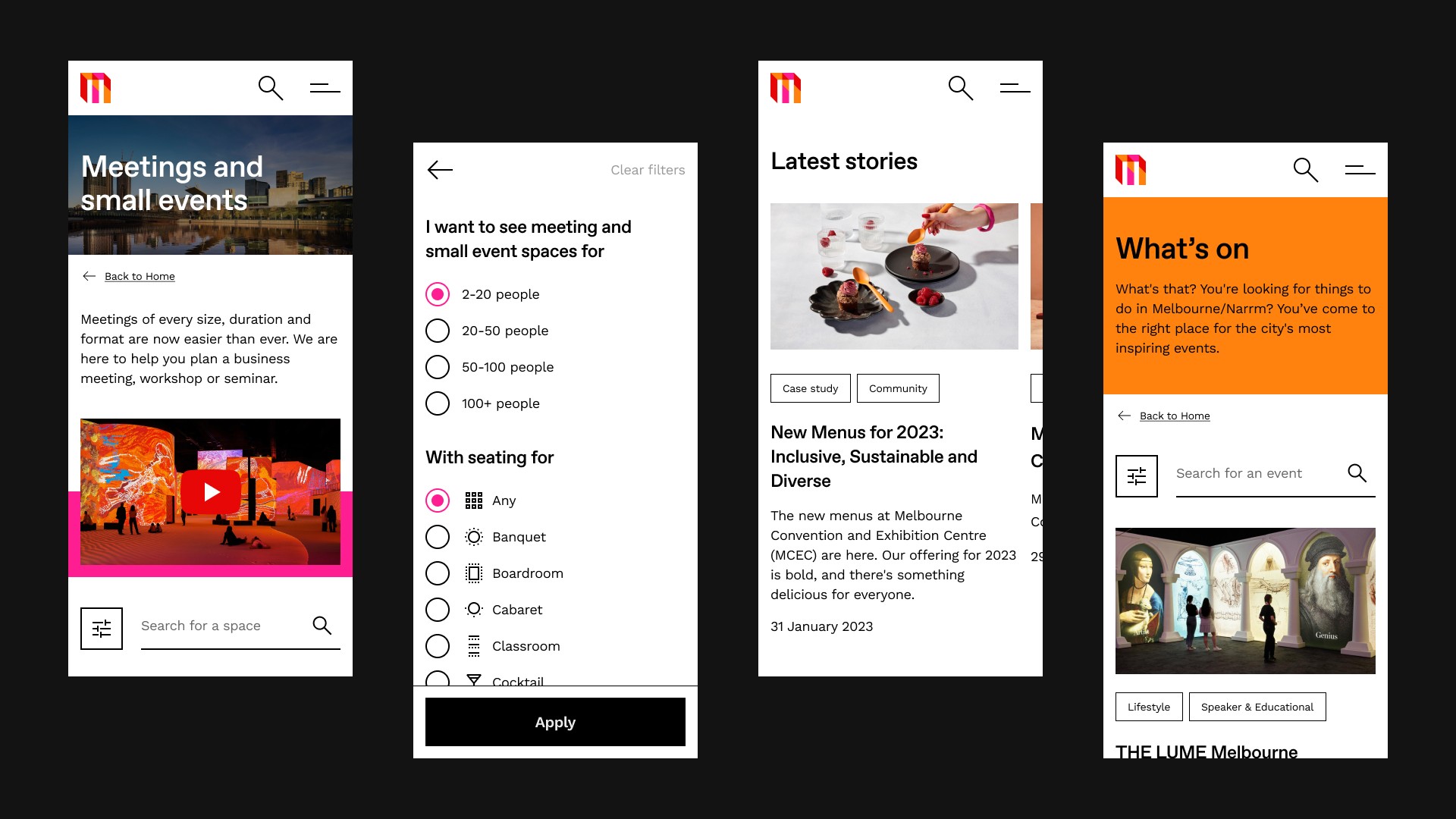
Task: Open the hamburger menu on What's on screen
Action: [1360, 170]
